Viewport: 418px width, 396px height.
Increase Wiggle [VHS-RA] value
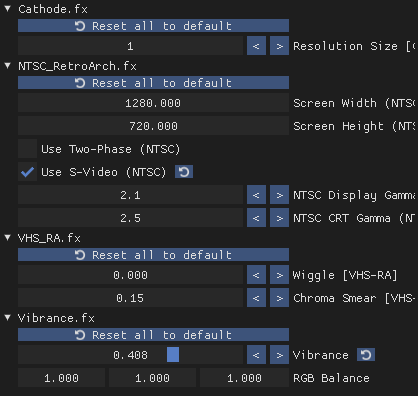pos(279,275)
